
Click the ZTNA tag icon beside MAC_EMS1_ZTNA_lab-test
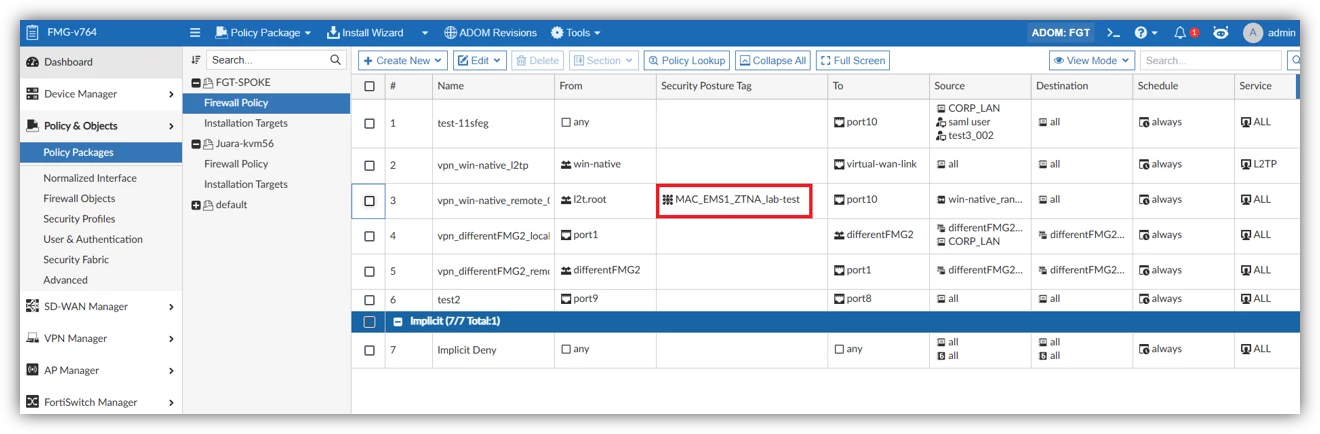[667, 200]
